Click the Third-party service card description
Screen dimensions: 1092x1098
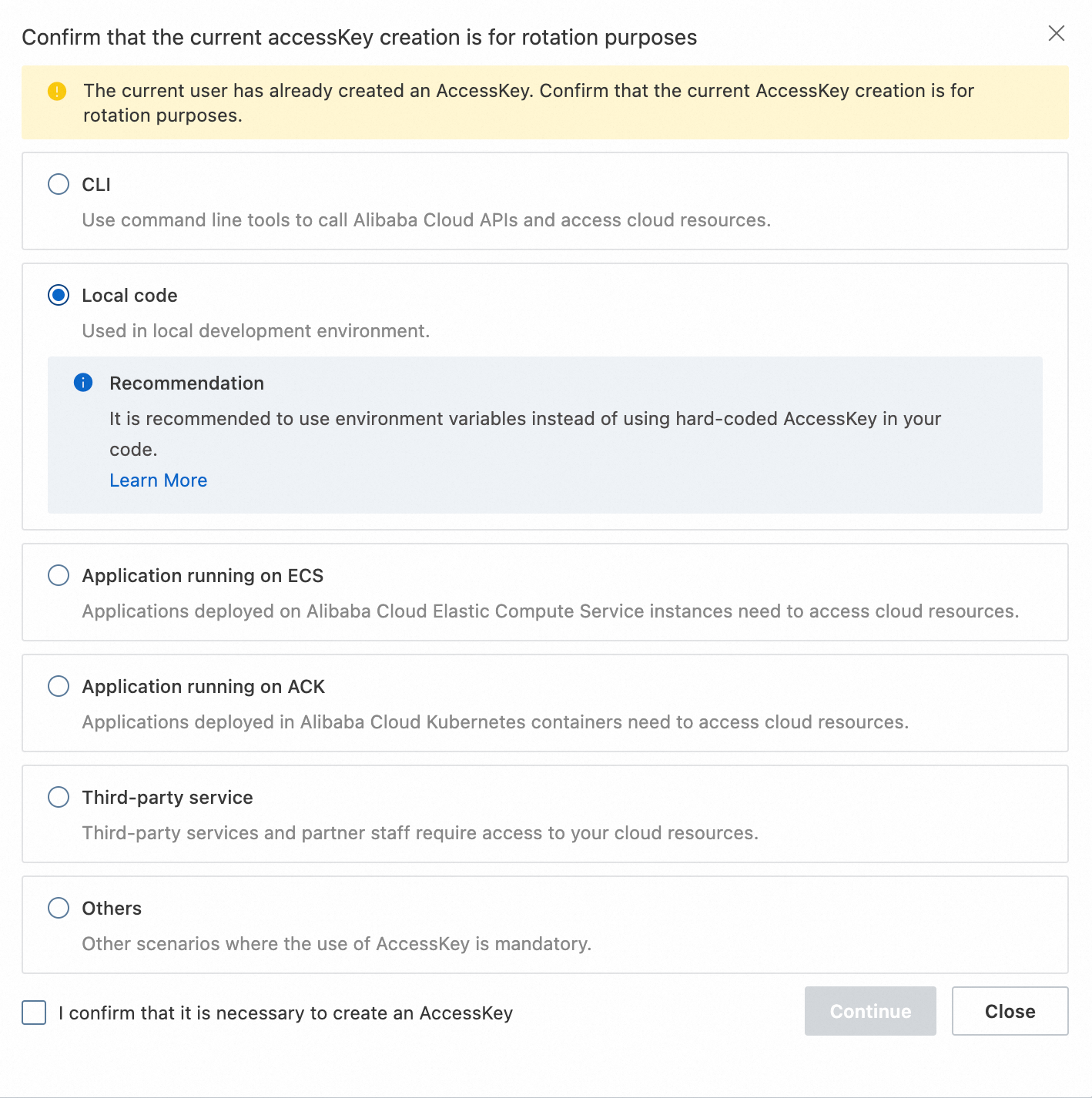(x=420, y=833)
